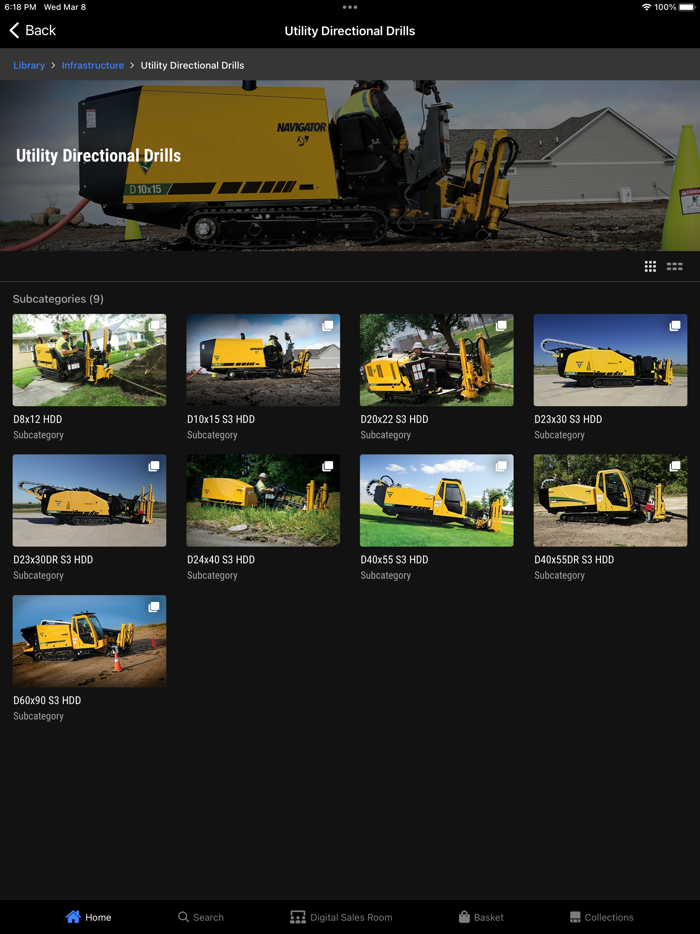Screen dimensions: 700x934
Task: Click the D10x15 S3 HDD title text
Action: (x=221, y=419)
